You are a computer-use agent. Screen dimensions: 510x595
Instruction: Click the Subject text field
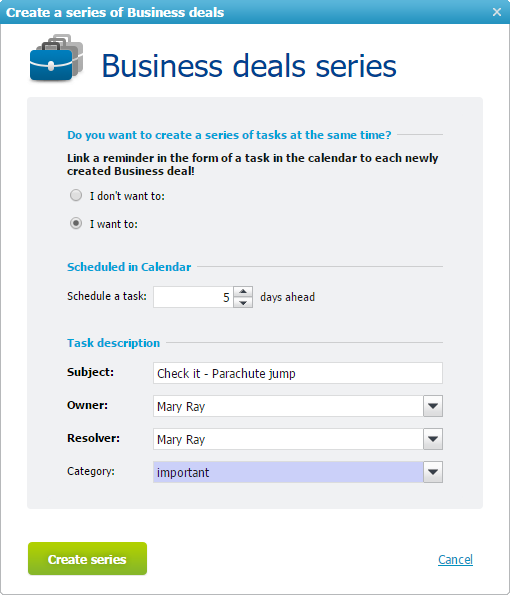click(x=298, y=373)
